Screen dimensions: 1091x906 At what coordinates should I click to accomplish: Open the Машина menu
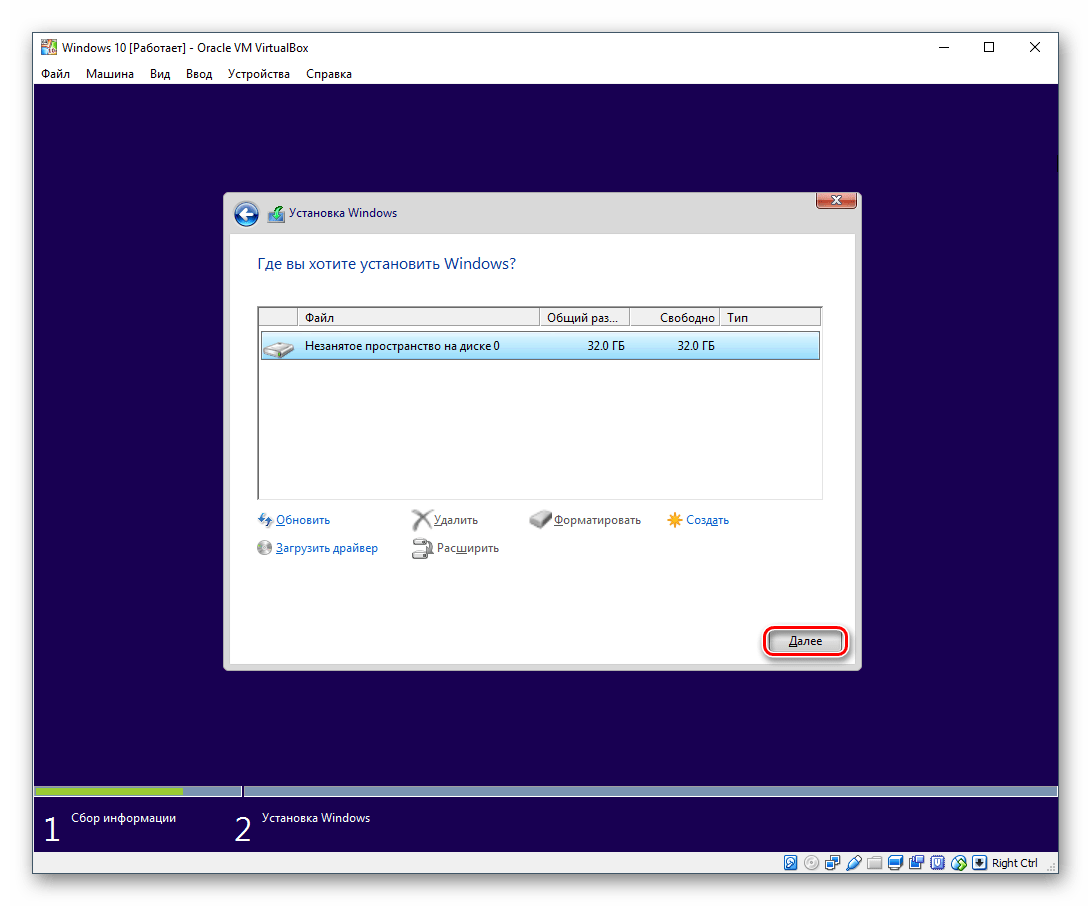pos(110,74)
